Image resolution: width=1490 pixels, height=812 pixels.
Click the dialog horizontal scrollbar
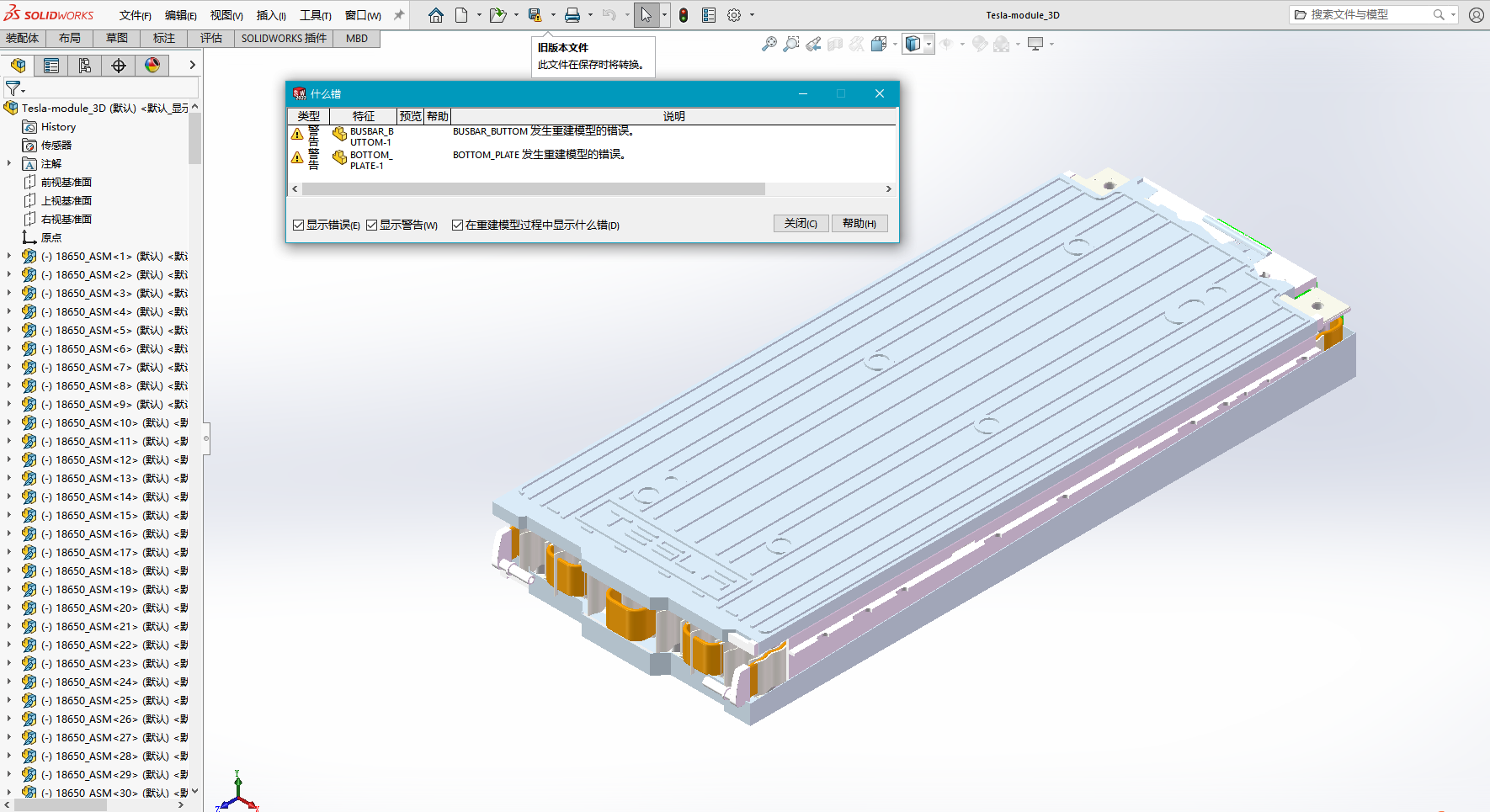pyautogui.click(x=533, y=188)
